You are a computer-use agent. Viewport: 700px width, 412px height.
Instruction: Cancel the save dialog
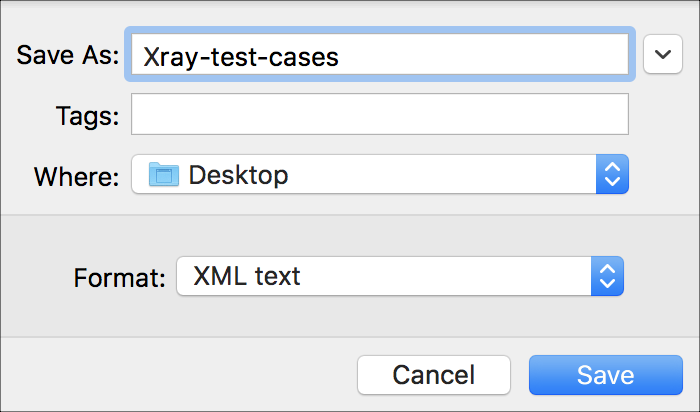433,375
